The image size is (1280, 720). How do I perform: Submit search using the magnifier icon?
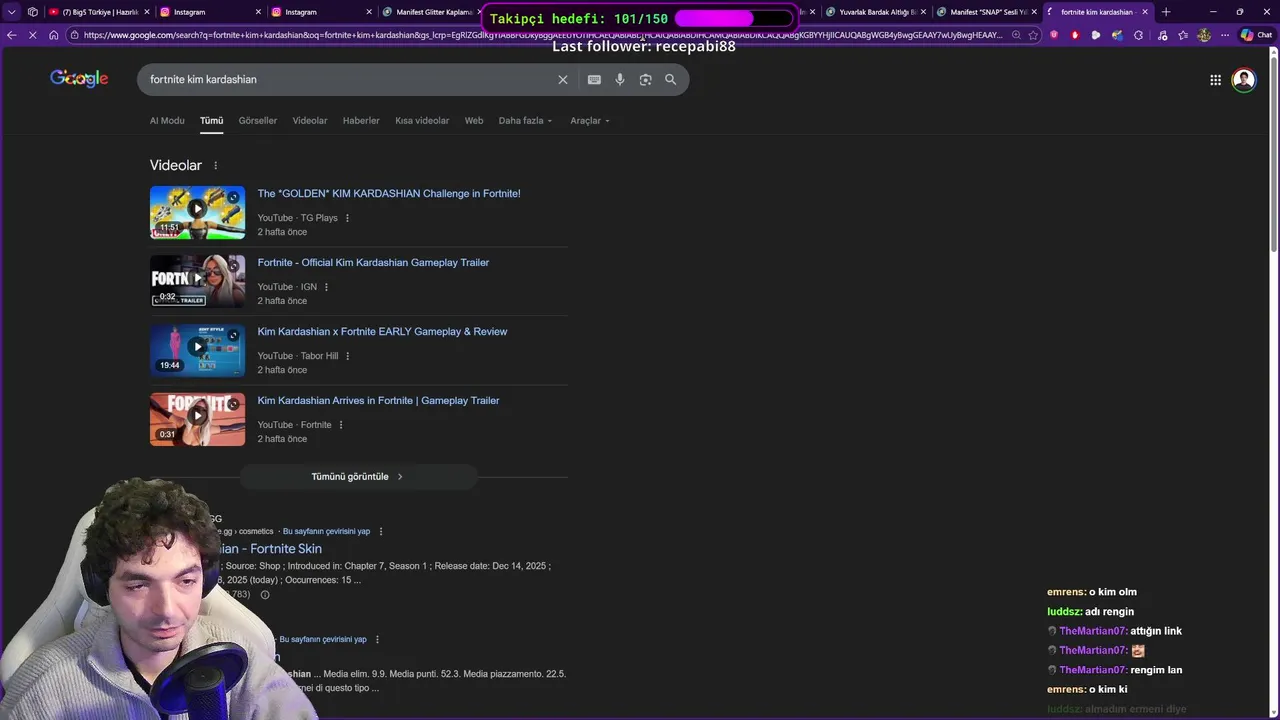point(671,80)
